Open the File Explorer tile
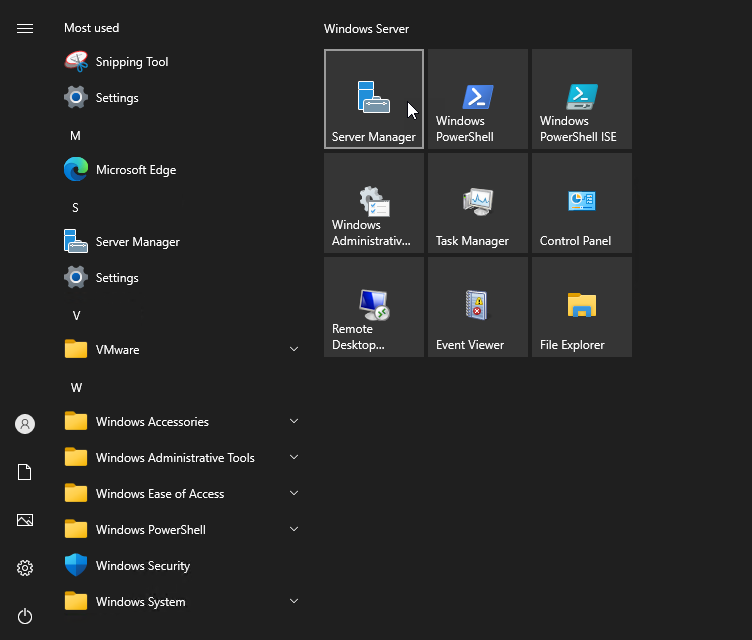The width and height of the screenshot is (752, 640). 582,307
